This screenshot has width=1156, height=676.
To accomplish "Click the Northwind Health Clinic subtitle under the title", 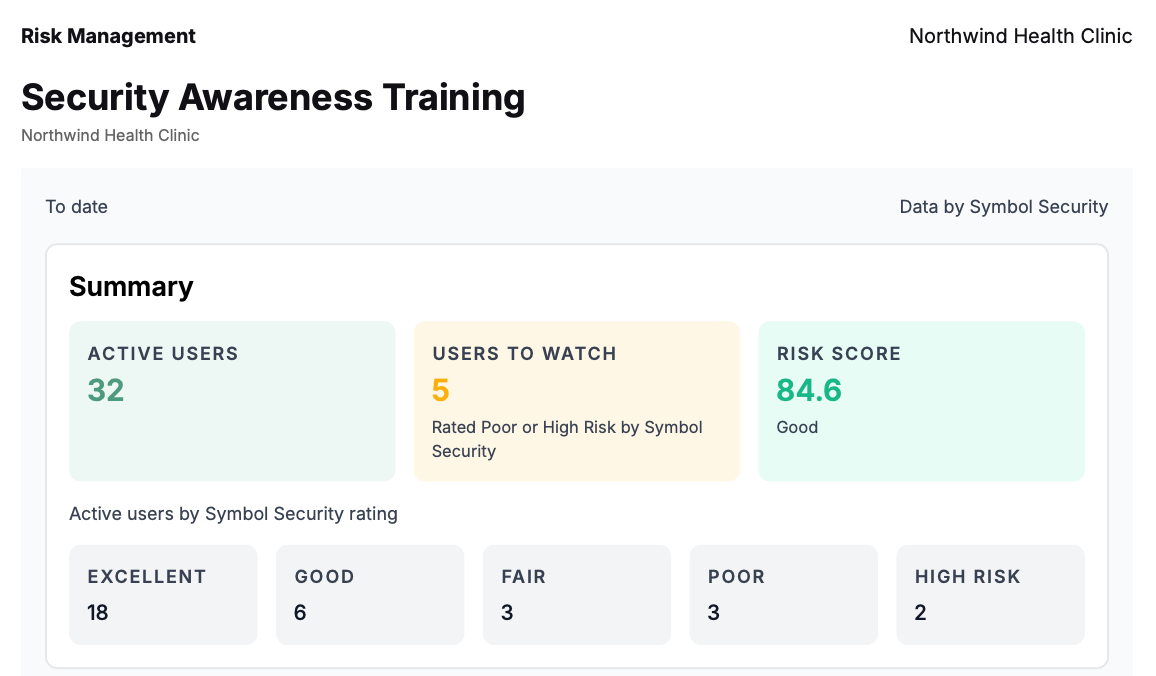I will click(110, 136).
